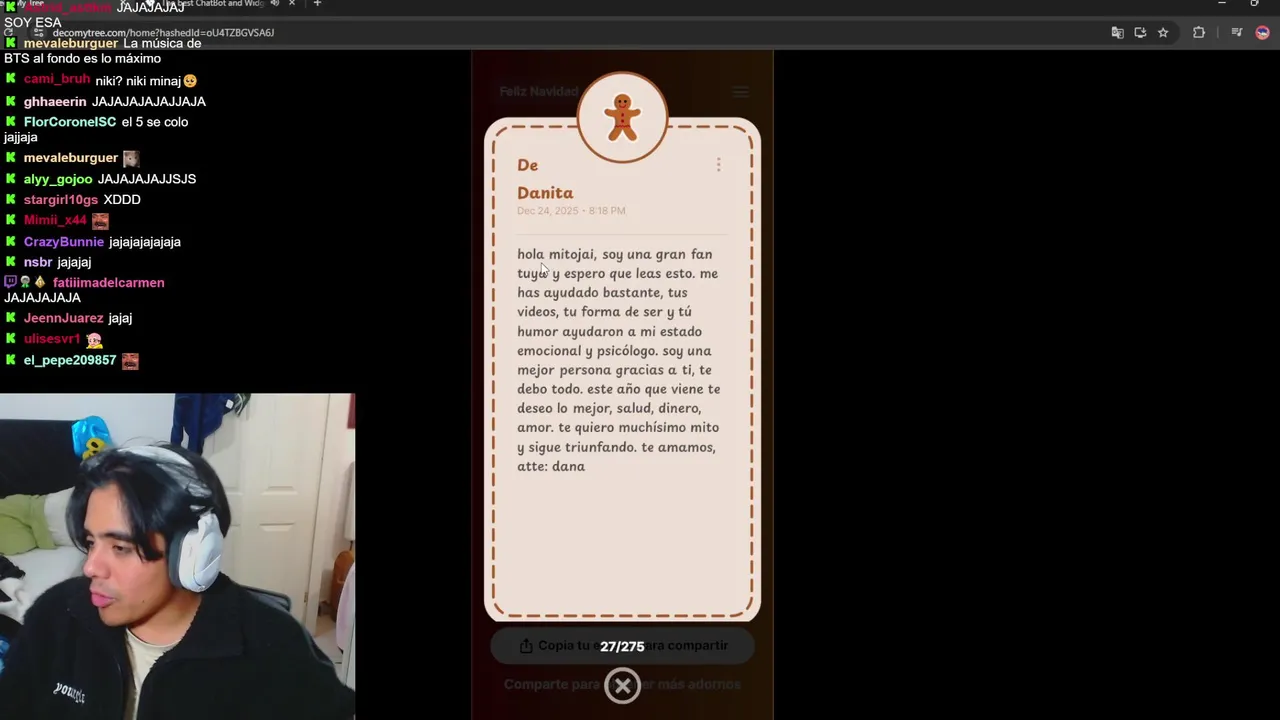The height and width of the screenshot is (720, 1280).
Task: Click chat username FlorCoronelSC
Action: click(x=70, y=122)
